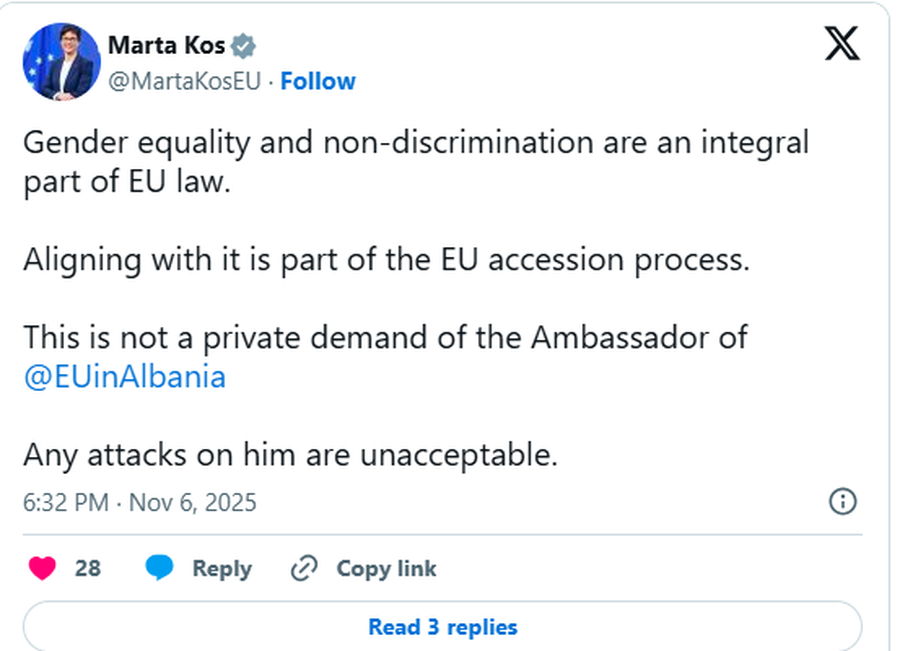Follow @MartaKosEU via the Follow link
900x651 pixels.
click(318, 81)
